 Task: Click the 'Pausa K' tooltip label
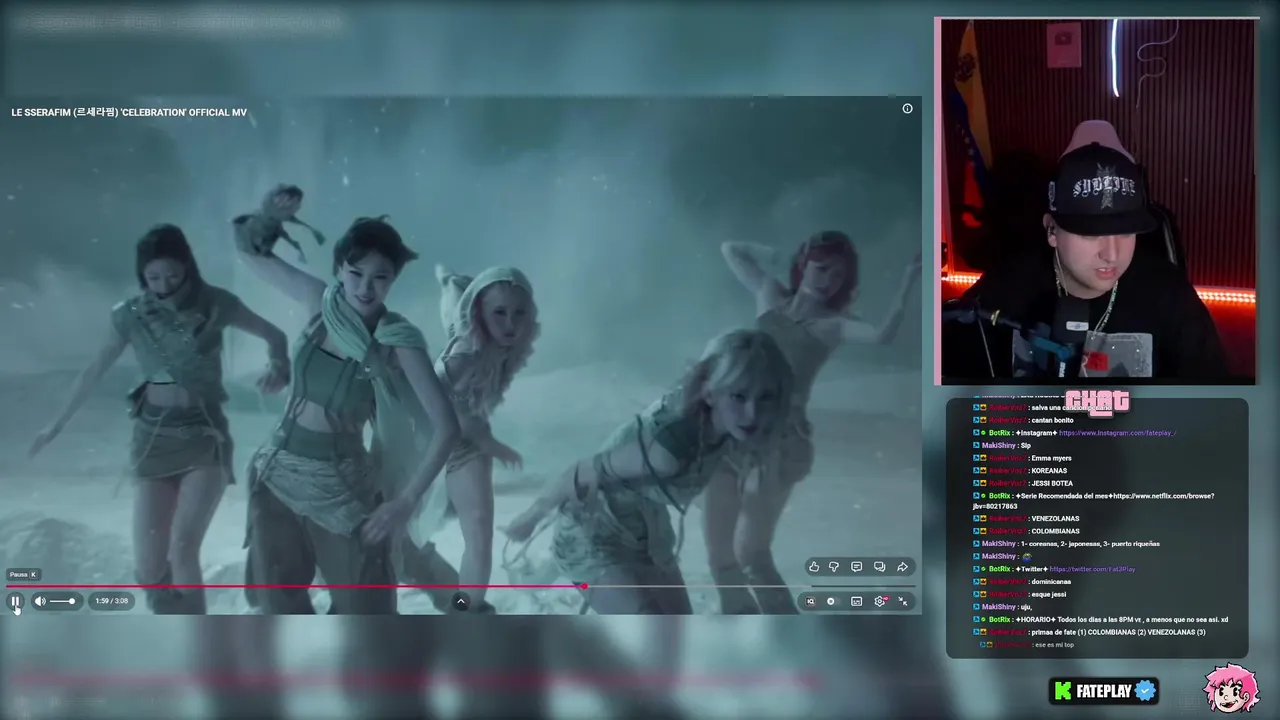(23, 575)
